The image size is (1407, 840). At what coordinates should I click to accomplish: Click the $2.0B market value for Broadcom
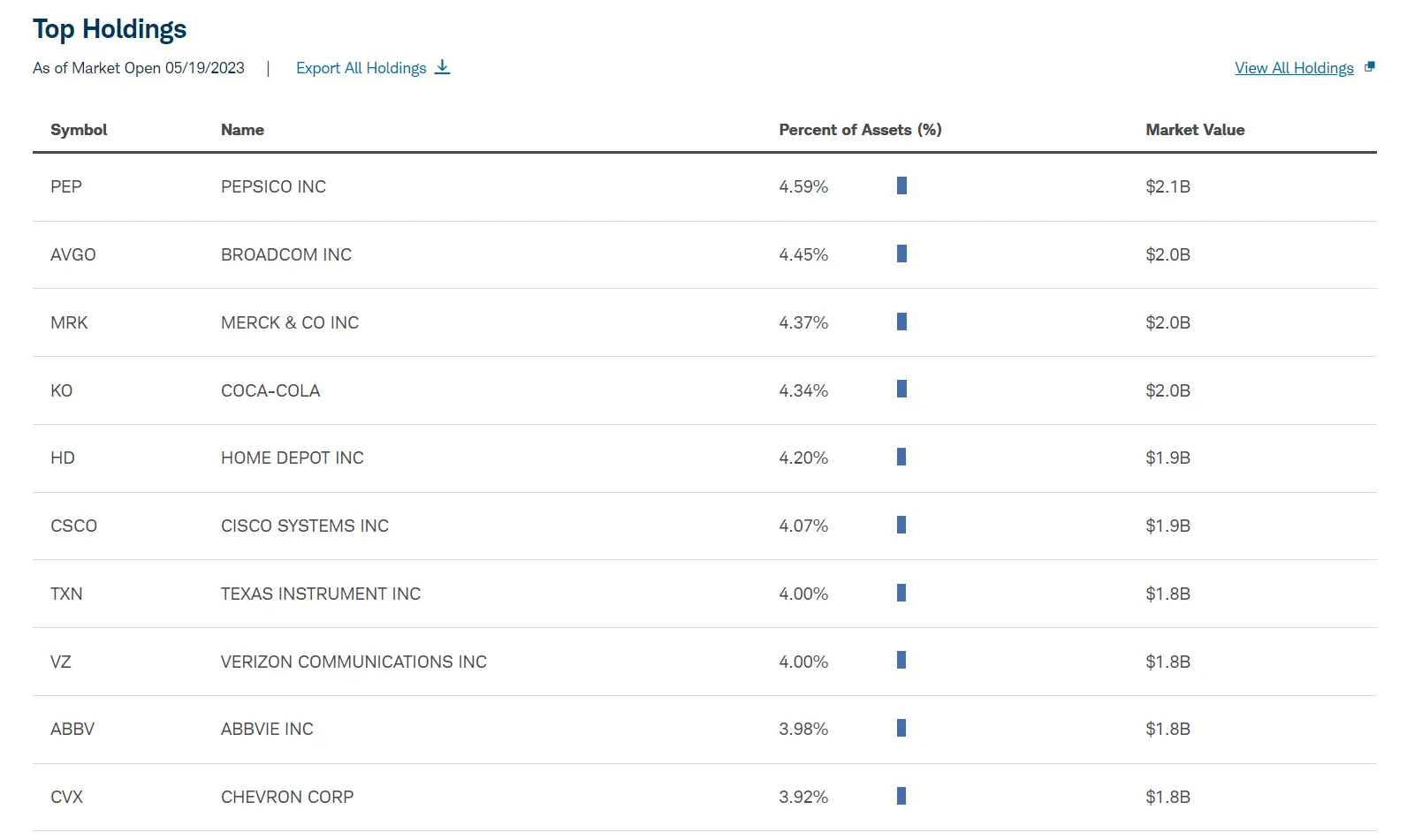(x=1168, y=254)
